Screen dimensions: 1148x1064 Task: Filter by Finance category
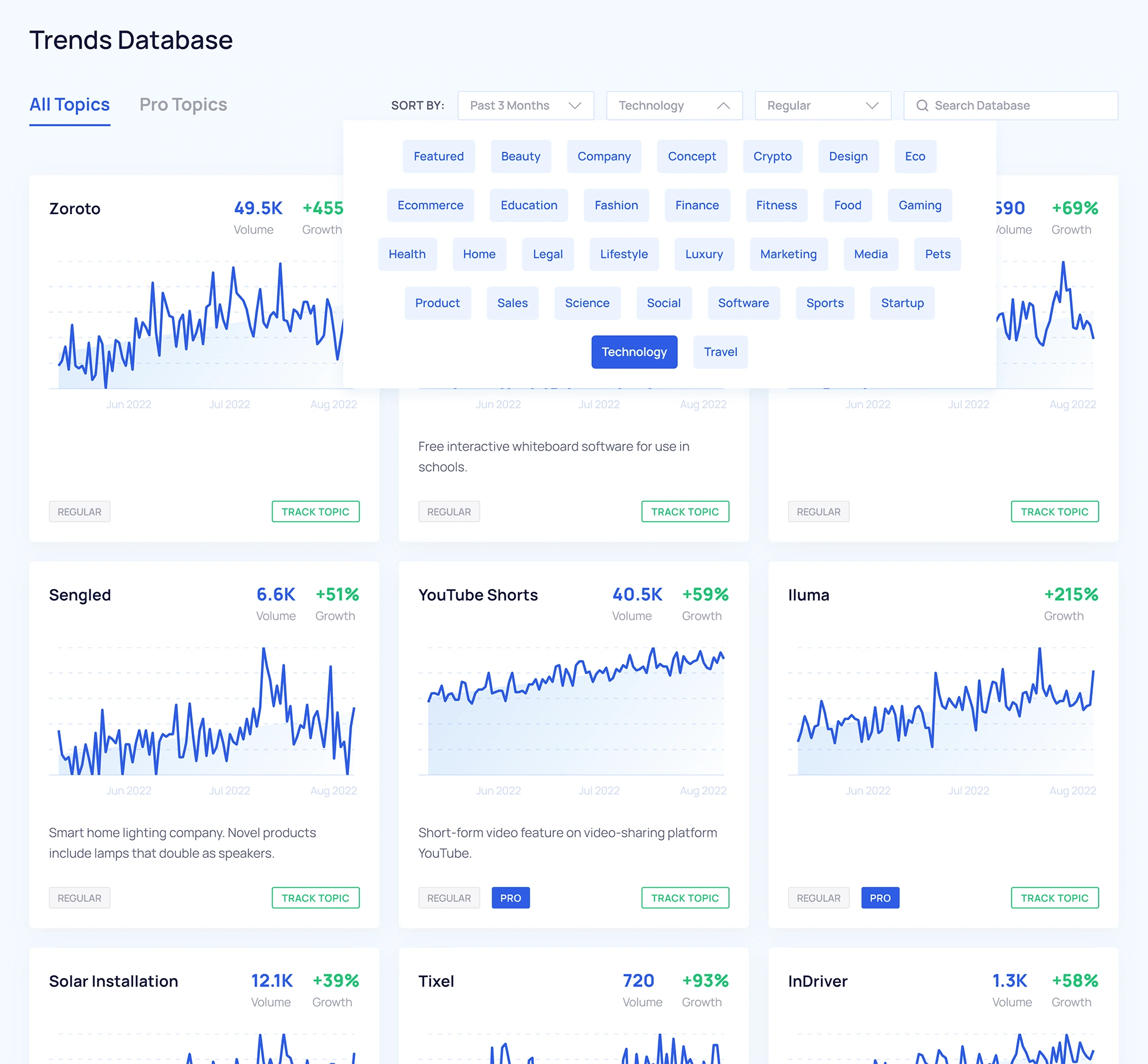point(697,206)
